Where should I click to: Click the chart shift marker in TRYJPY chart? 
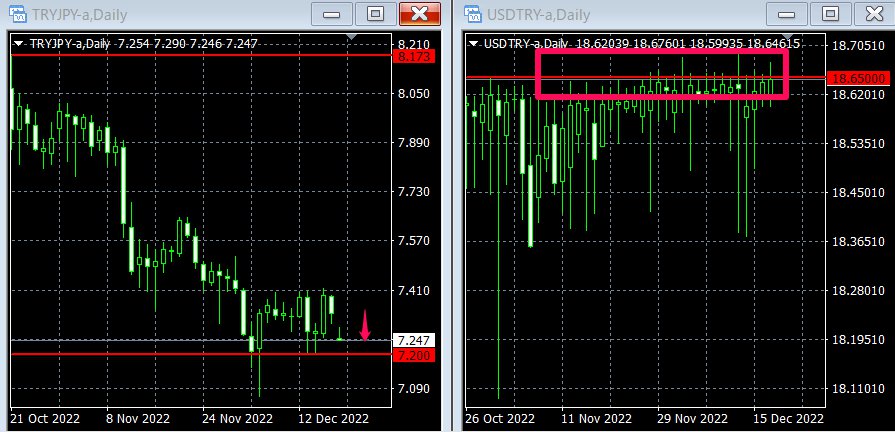[x=352, y=37]
